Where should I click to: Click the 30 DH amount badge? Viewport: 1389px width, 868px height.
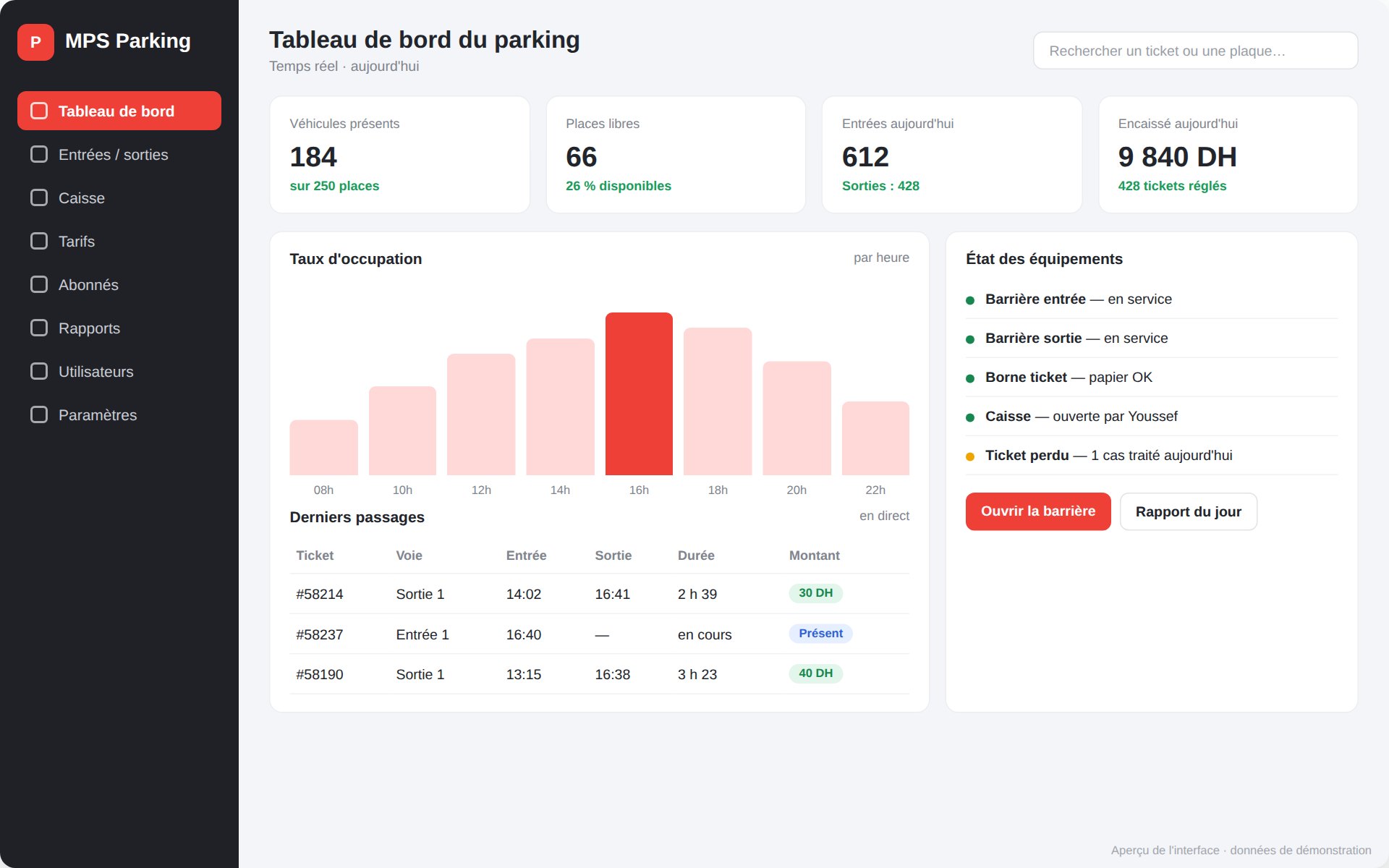click(815, 593)
